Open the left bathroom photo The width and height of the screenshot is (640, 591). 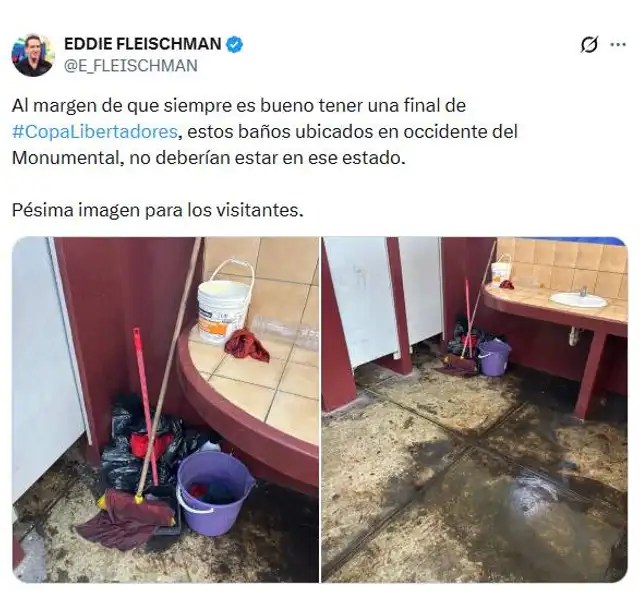point(165,409)
